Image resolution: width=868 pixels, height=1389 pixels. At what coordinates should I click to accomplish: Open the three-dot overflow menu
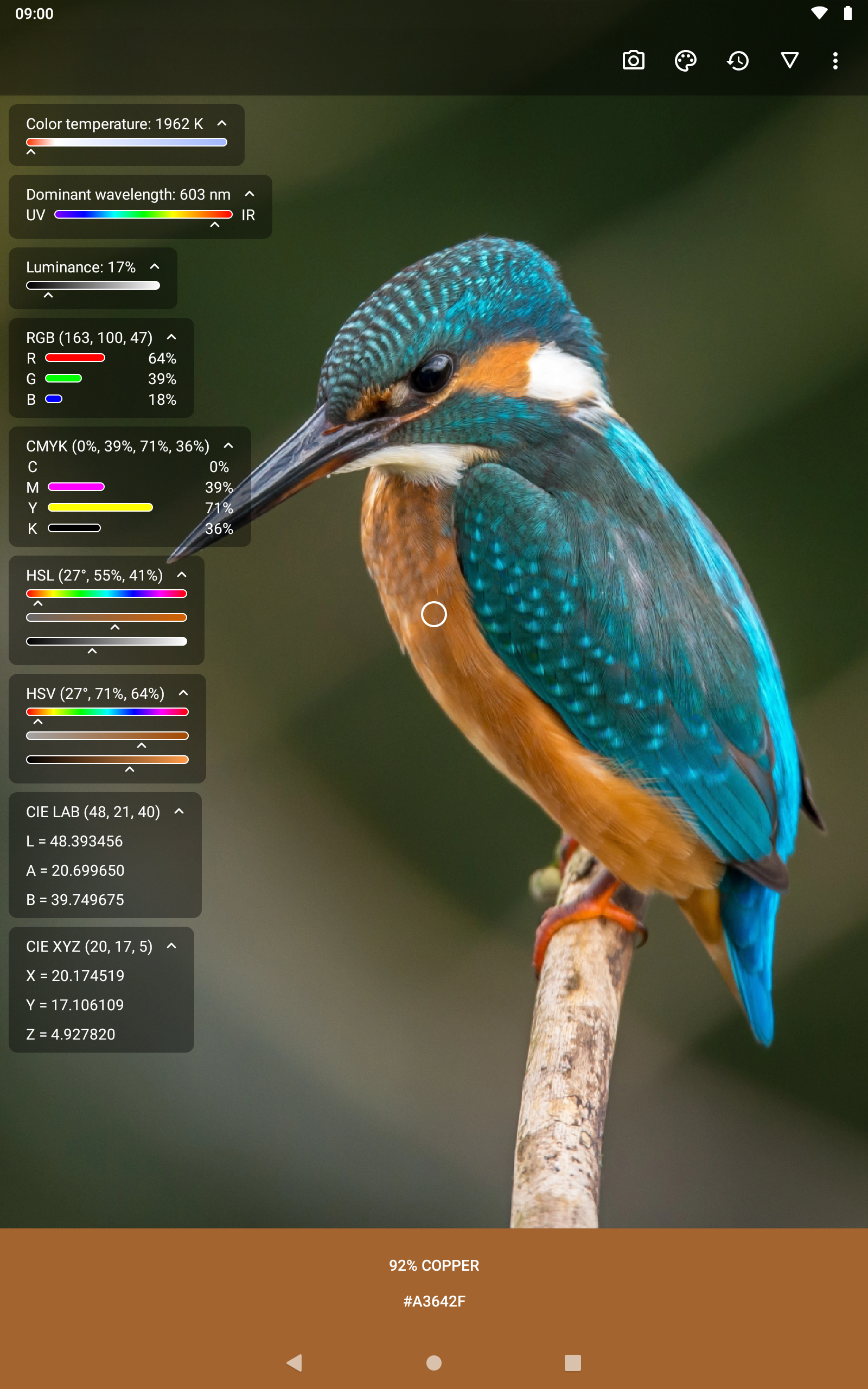[835, 60]
